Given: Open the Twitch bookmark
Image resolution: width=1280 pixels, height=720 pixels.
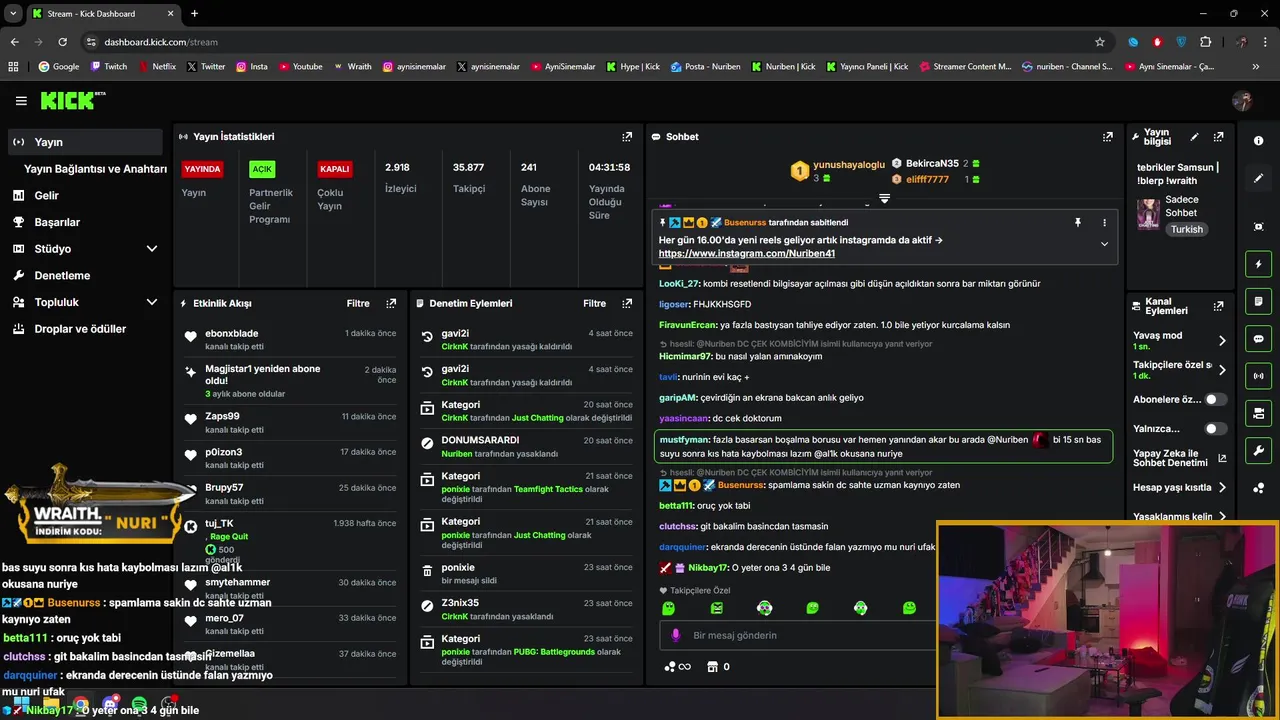Looking at the screenshot, I should coord(109,67).
